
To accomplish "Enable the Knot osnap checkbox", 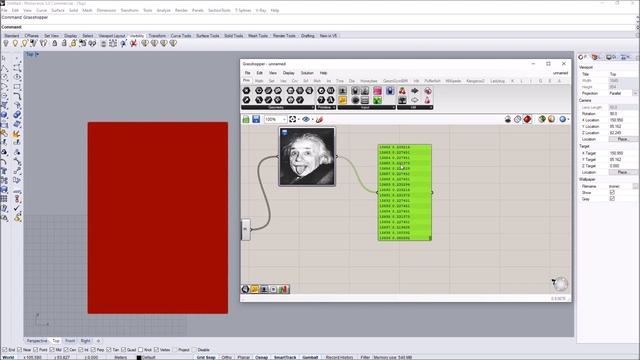I will click(x=141, y=350).
